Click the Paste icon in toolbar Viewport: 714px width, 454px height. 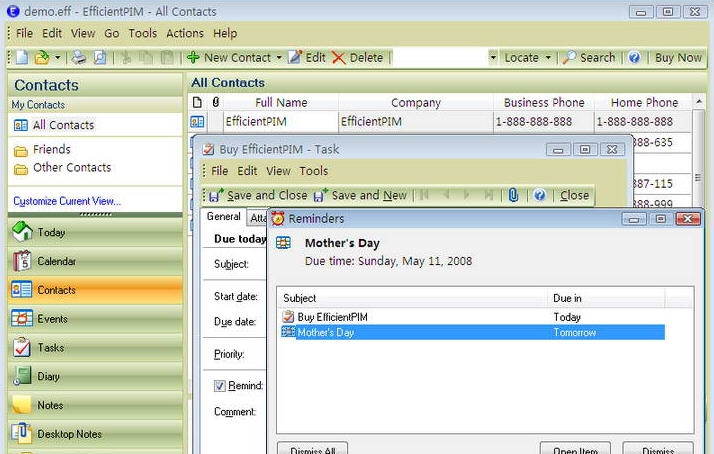(x=167, y=58)
